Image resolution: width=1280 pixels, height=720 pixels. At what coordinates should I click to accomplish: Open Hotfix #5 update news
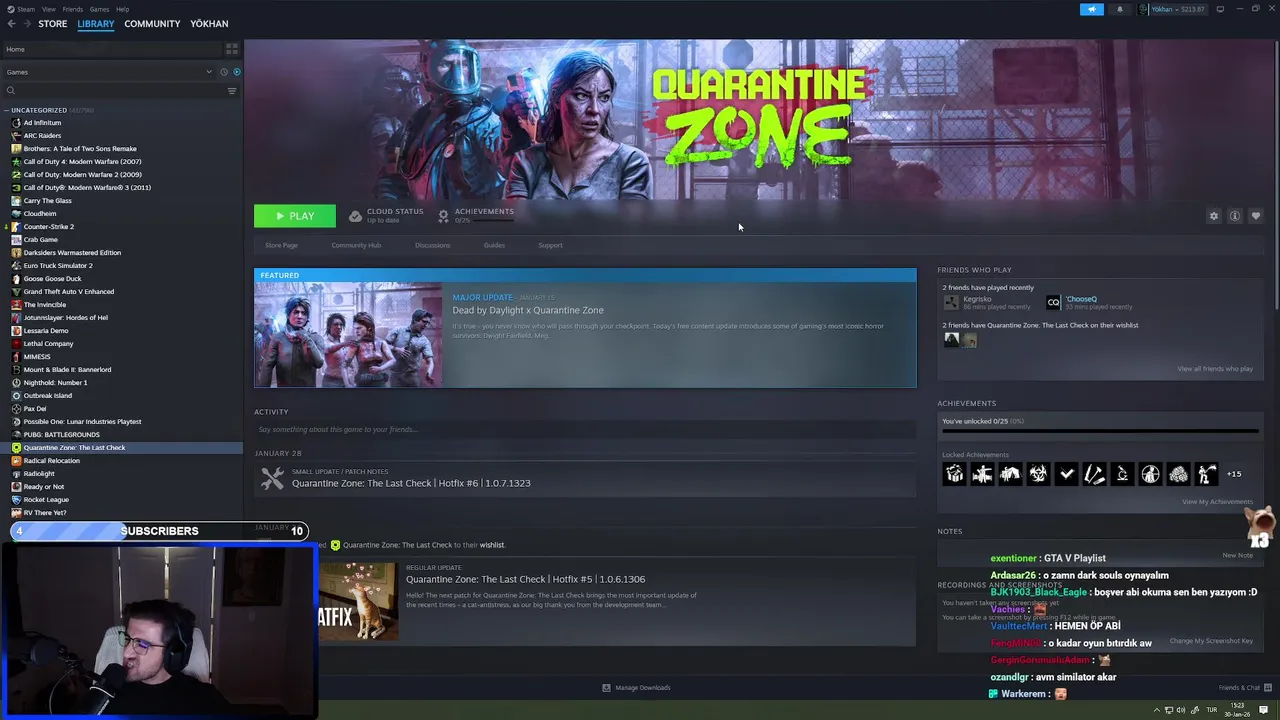[x=525, y=579]
